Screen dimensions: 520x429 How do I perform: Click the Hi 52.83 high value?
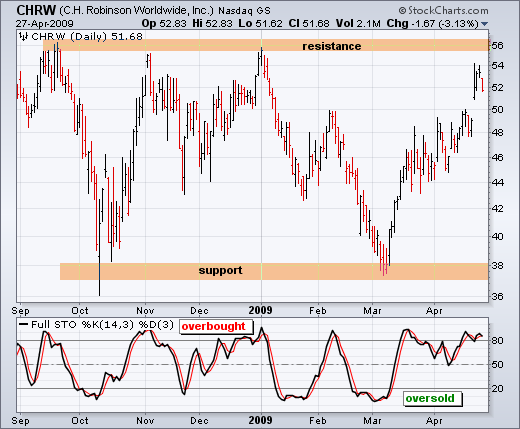pyautogui.click(x=212, y=24)
